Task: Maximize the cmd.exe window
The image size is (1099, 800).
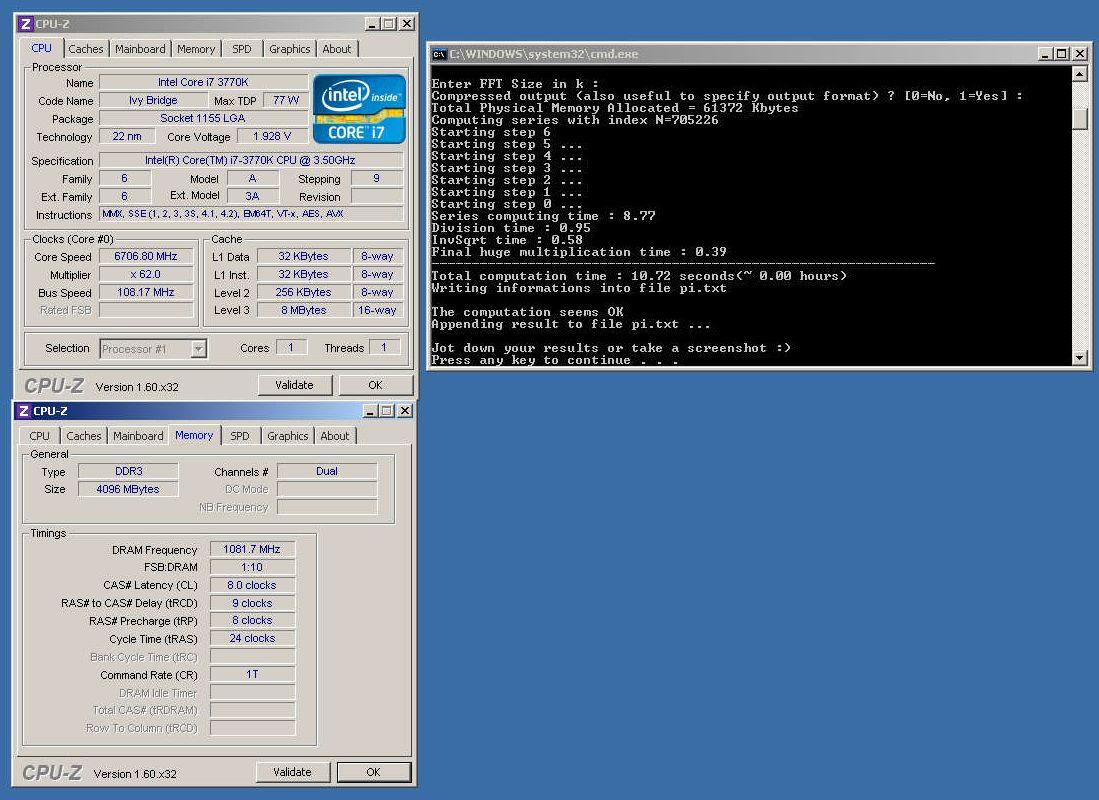Action: tap(1062, 54)
